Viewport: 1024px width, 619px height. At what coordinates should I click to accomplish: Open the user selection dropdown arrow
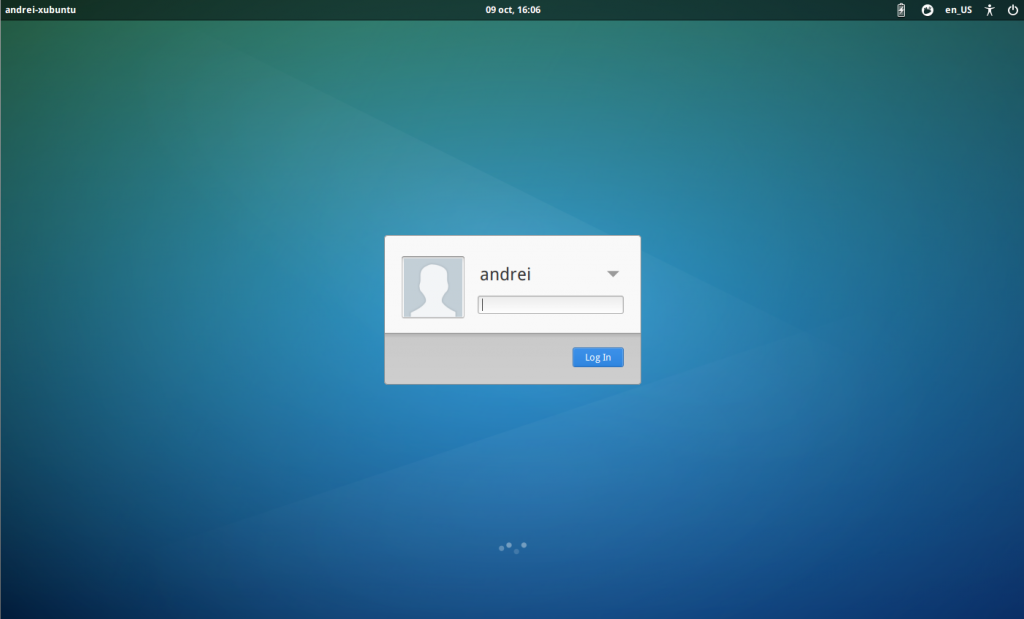tap(613, 272)
